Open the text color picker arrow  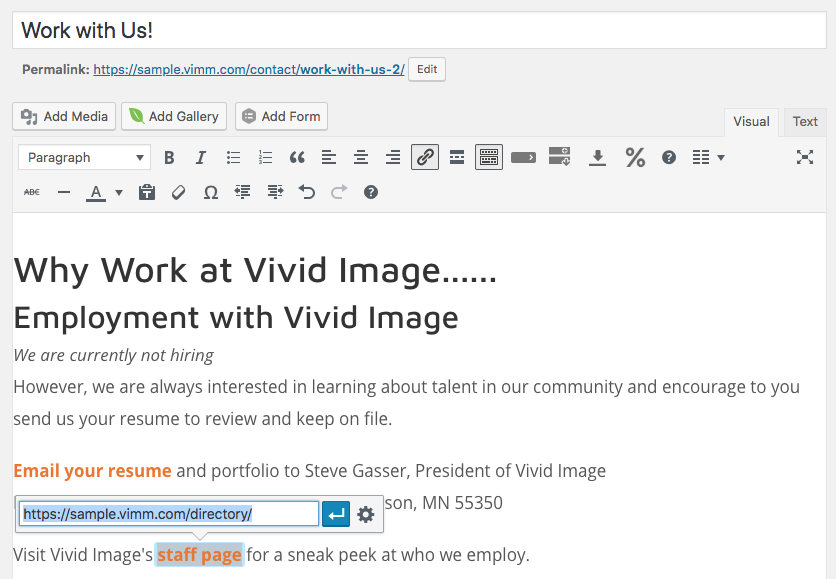click(119, 192)
